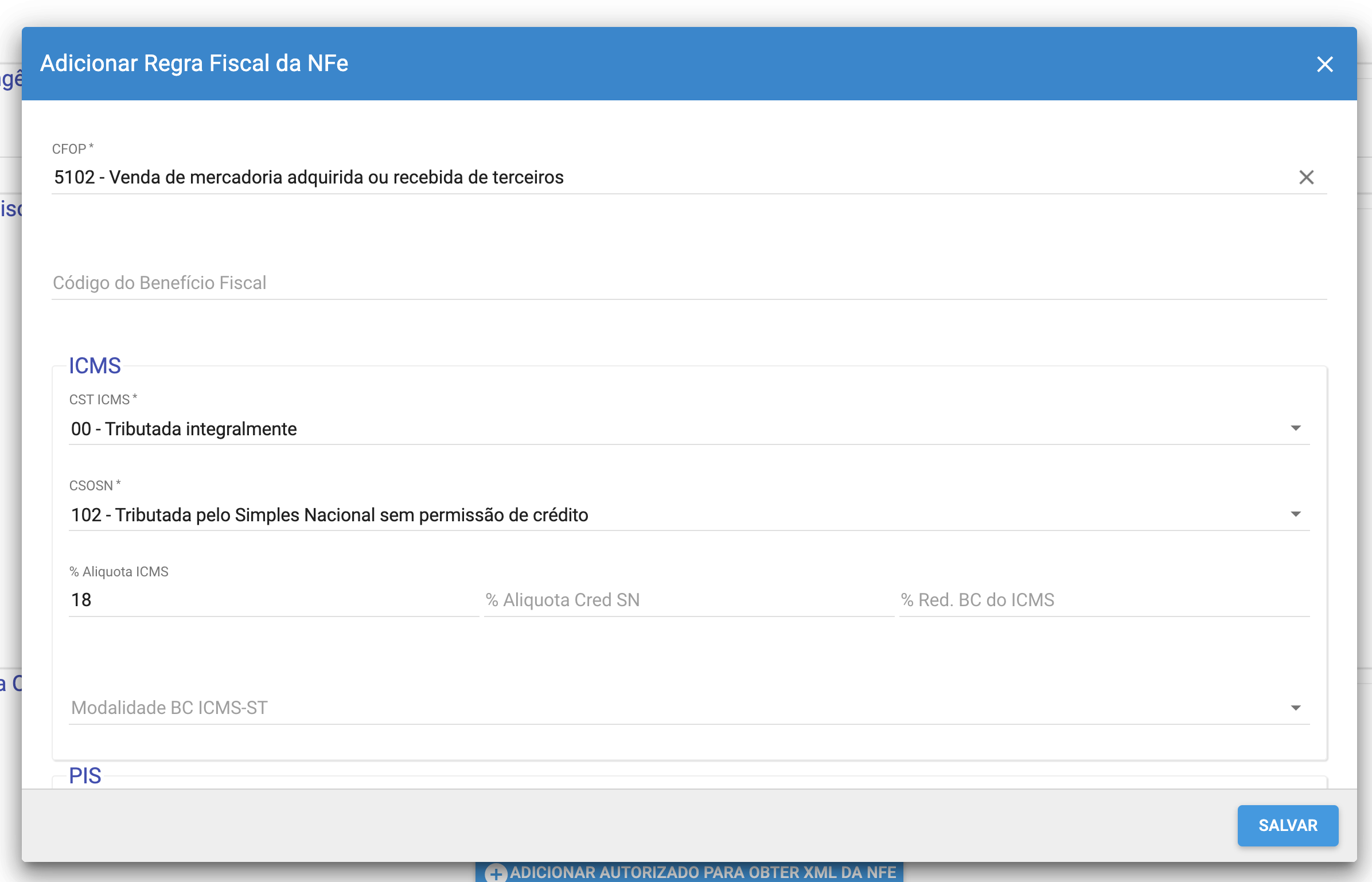Click the PIS section heading
This screenshot has height=882, width=1372.
[85, 775]
